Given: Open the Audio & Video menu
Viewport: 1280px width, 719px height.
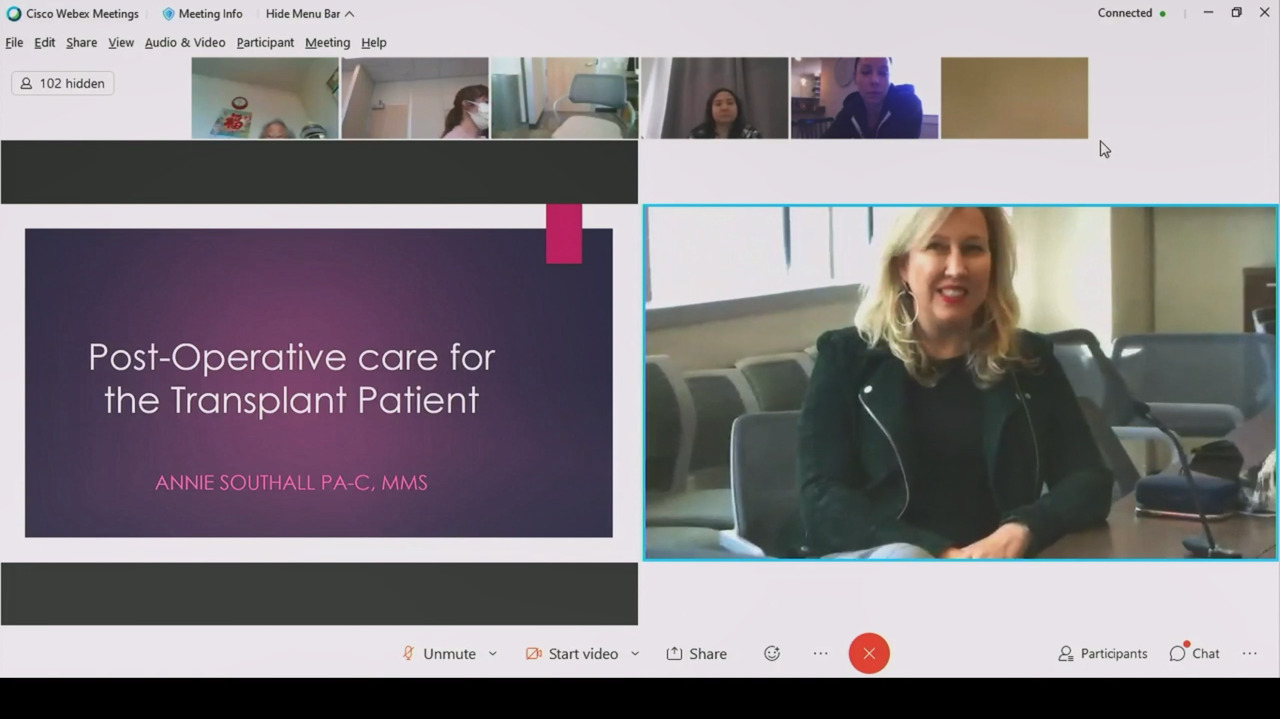Looking at the screenshot, I should point(185,43).
